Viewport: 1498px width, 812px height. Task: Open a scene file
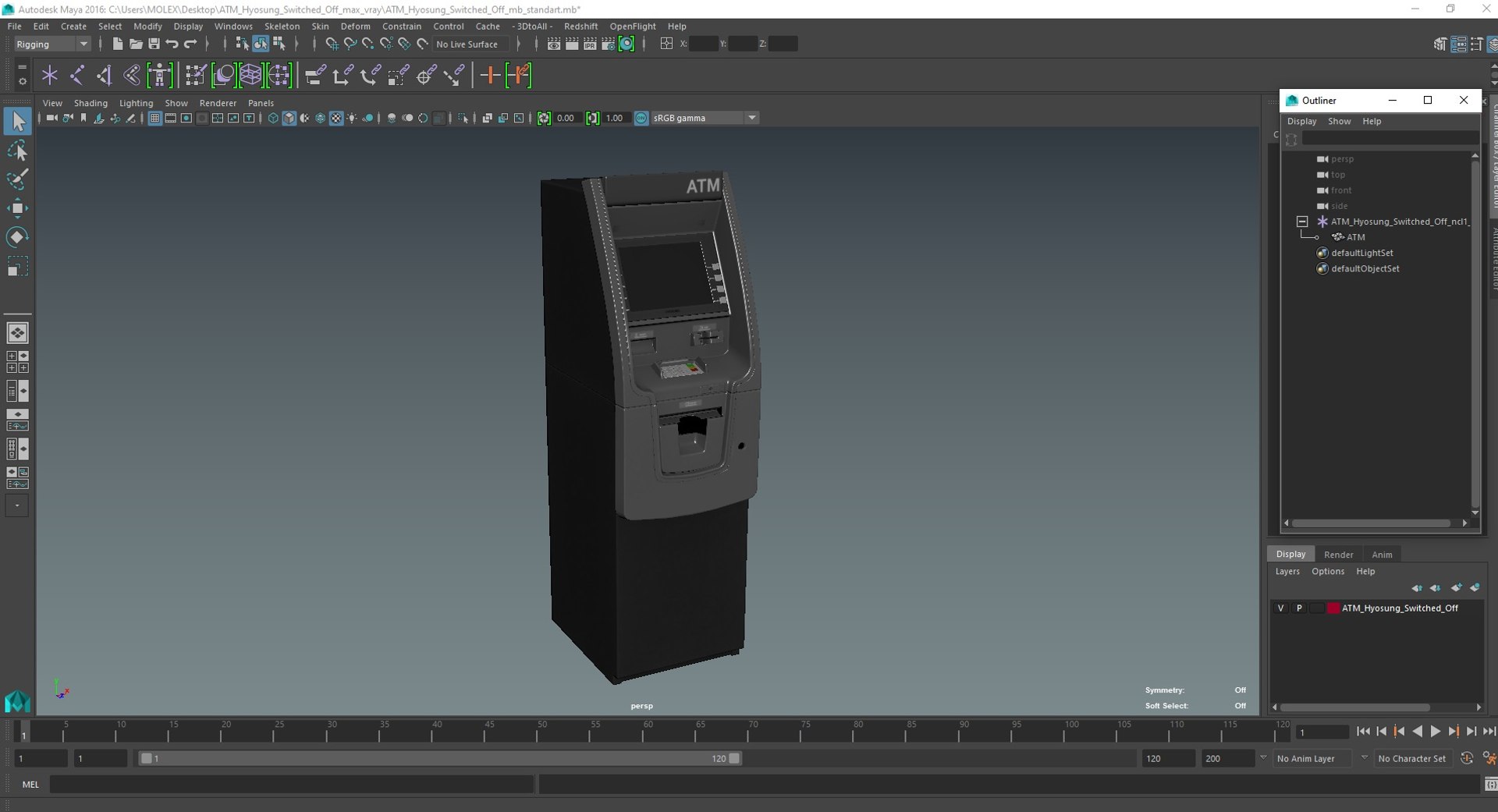tap(136, 44)
